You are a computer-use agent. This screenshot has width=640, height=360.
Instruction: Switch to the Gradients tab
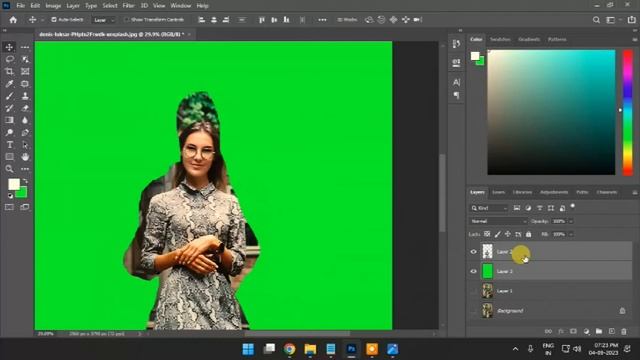coord(529,40)
